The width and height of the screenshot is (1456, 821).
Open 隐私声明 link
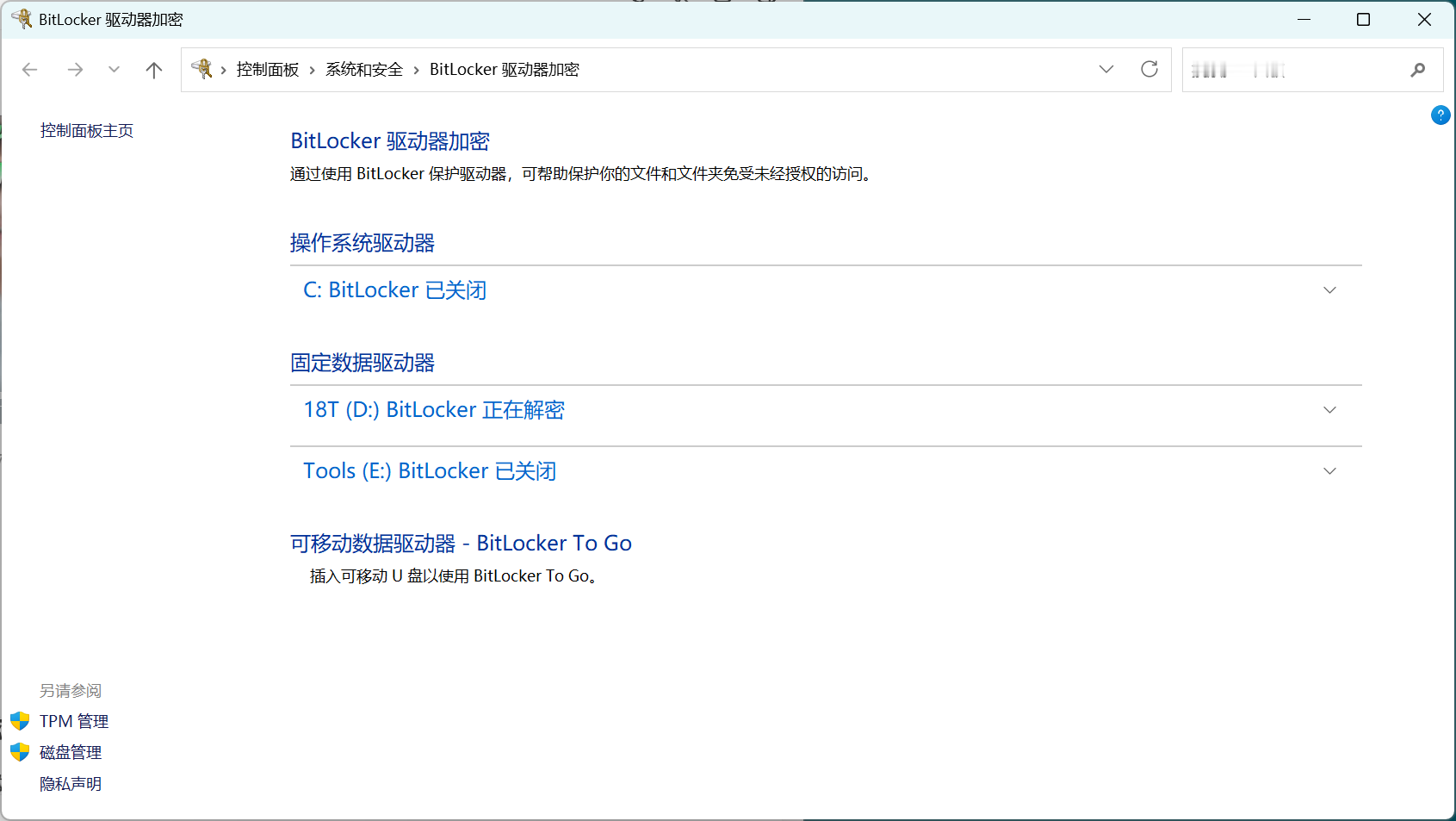71,784
